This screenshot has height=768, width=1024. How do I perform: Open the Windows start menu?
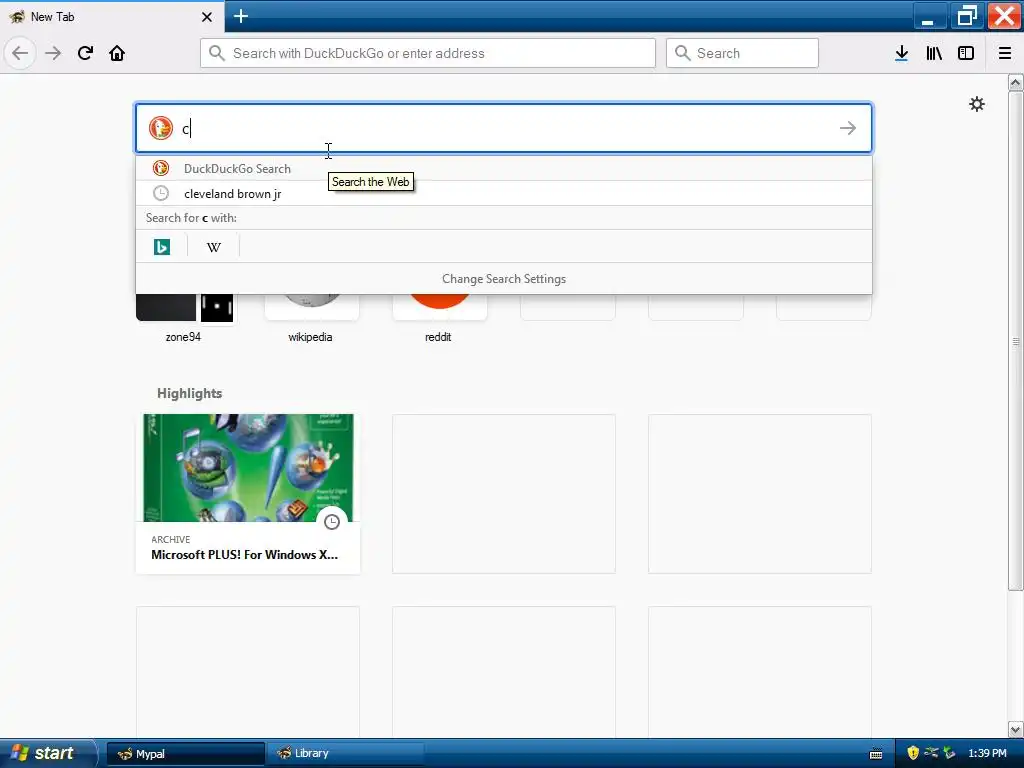tap(47, 753)
